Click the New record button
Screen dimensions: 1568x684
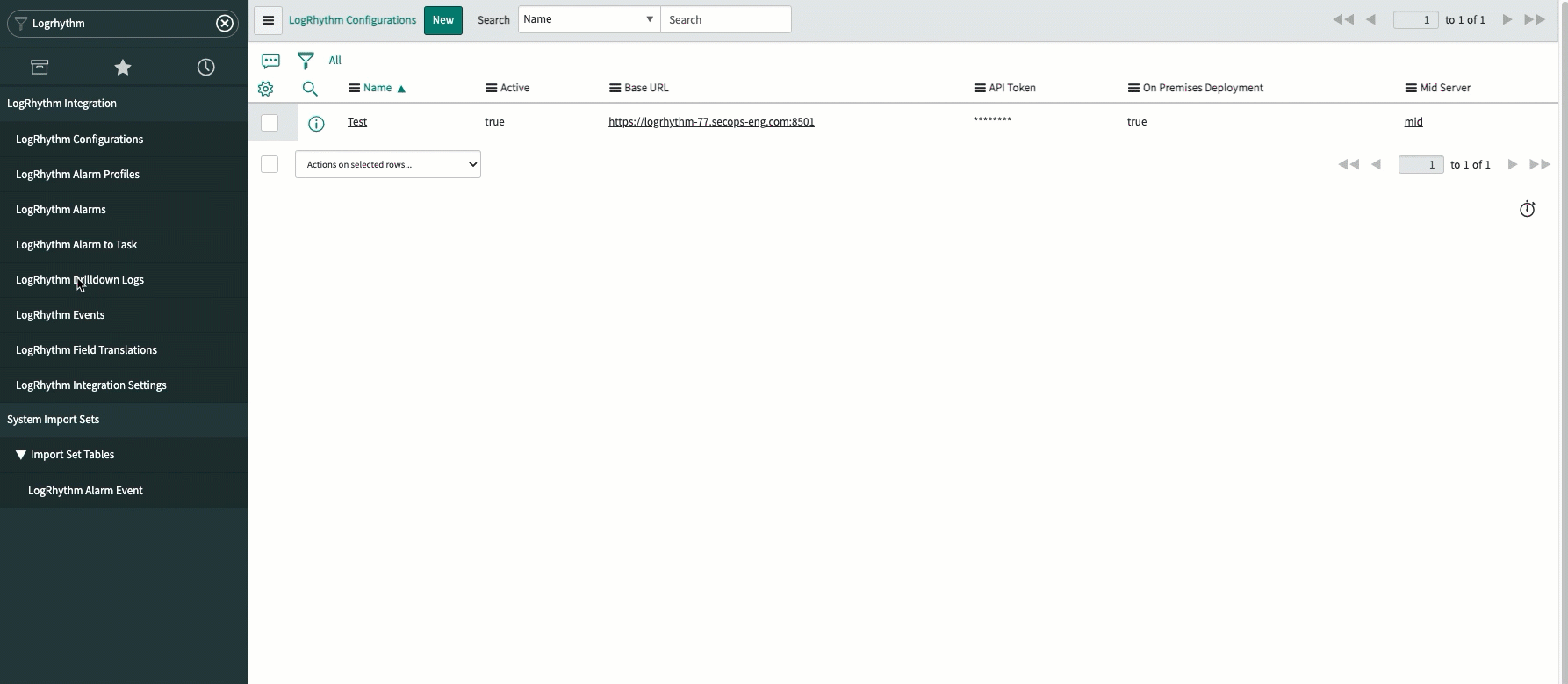tap(443, 20)
